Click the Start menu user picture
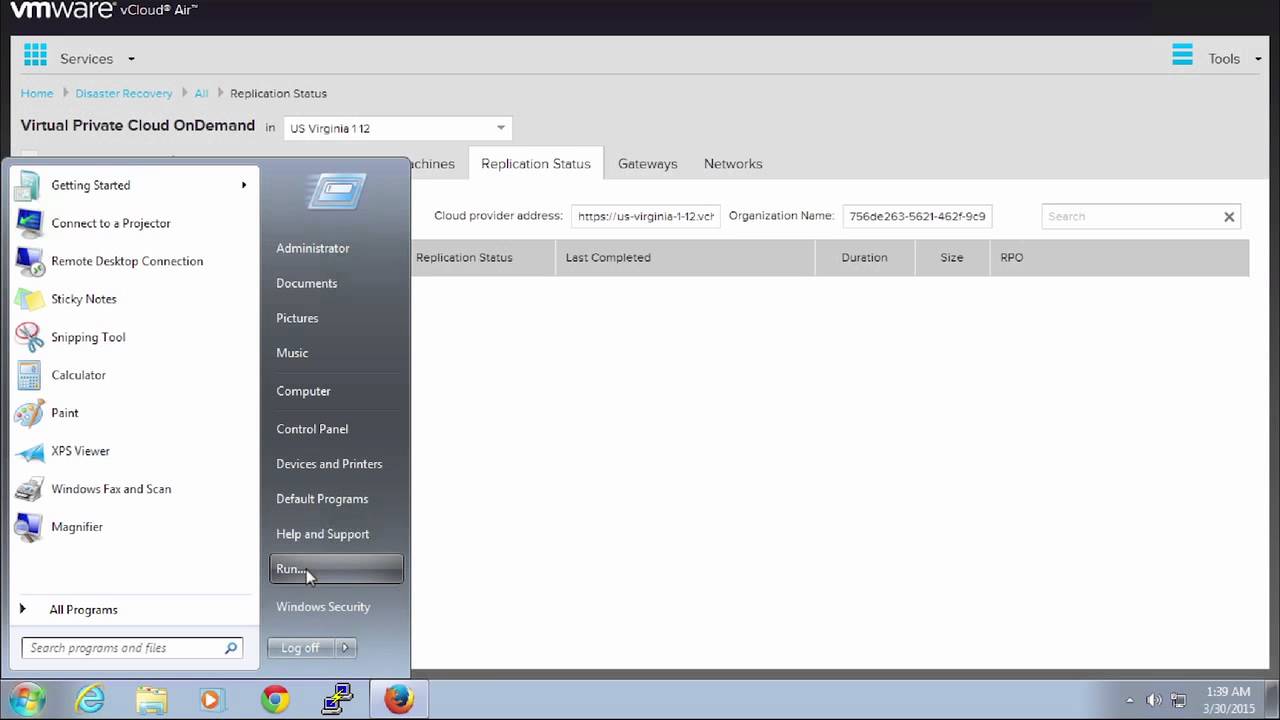1280x720 pixels. coord(336,190)
